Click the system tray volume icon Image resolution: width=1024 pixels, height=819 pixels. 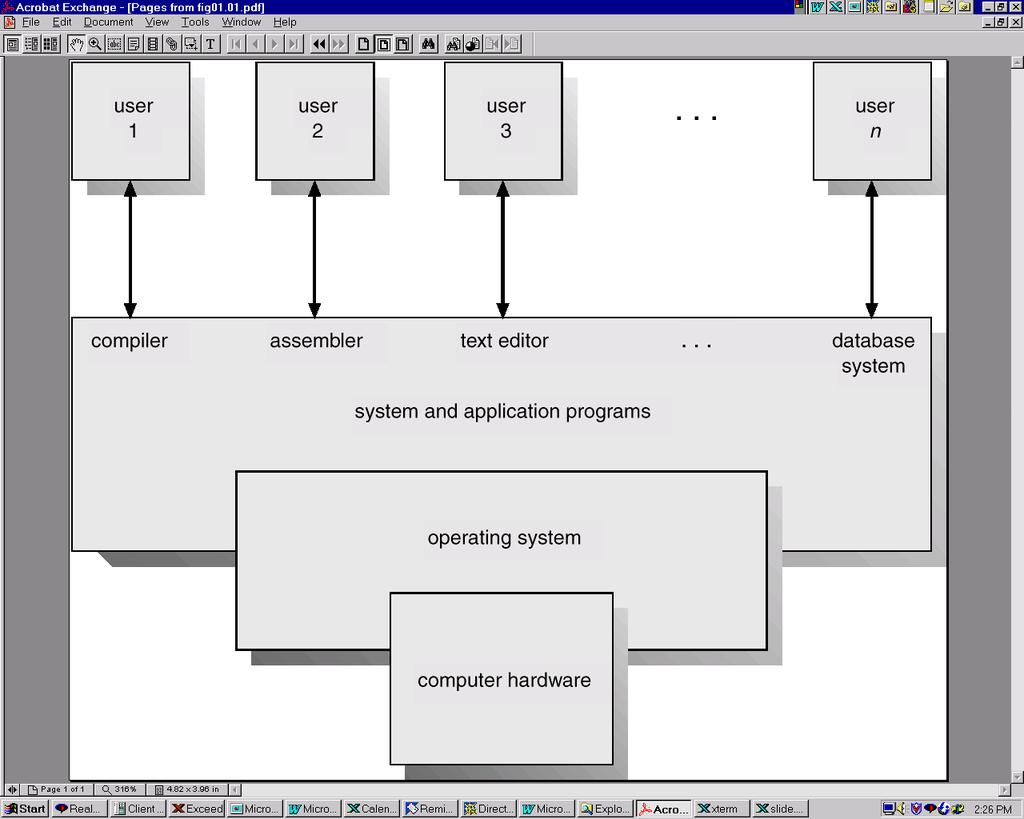coord(902,809)
